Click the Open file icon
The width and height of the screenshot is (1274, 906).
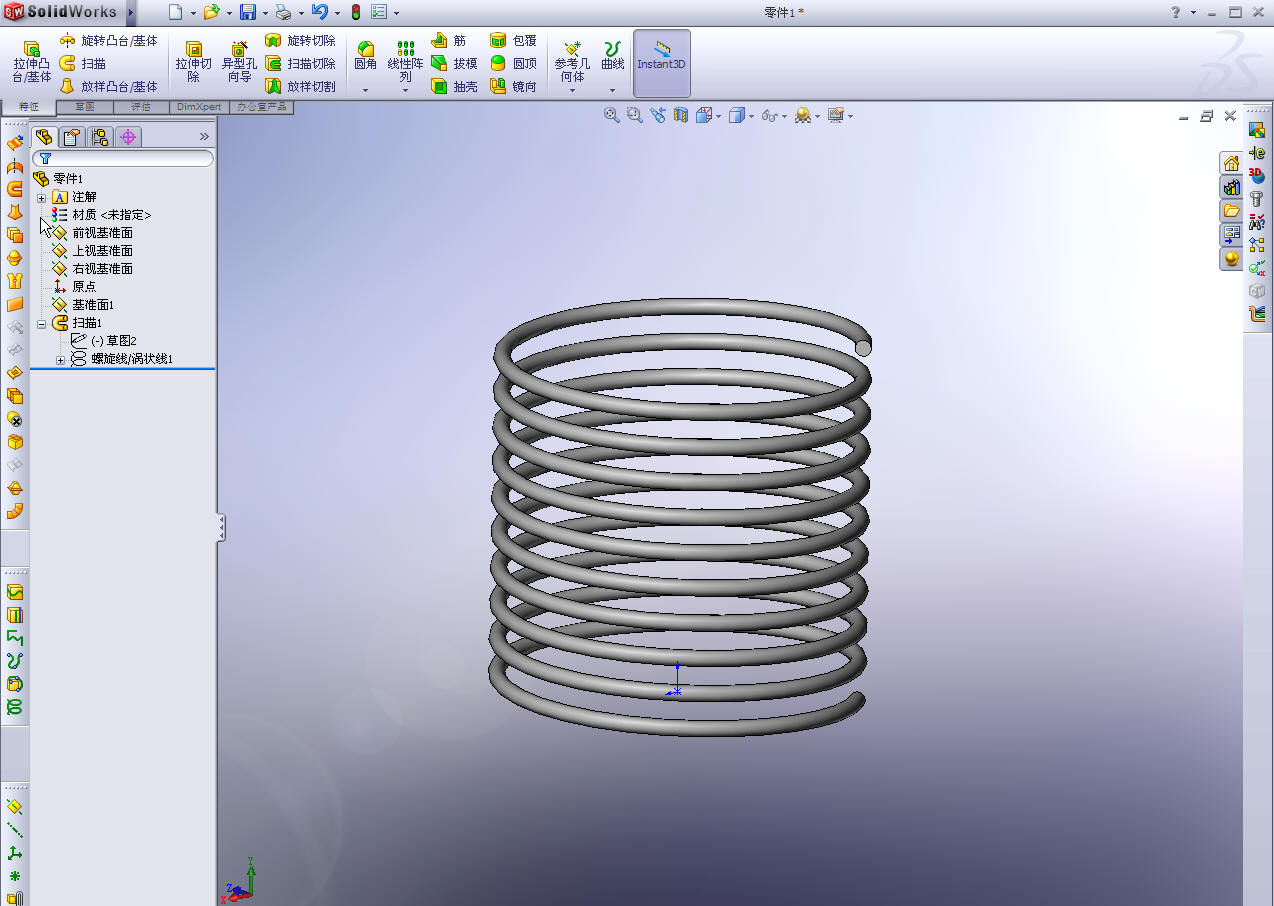210,13
